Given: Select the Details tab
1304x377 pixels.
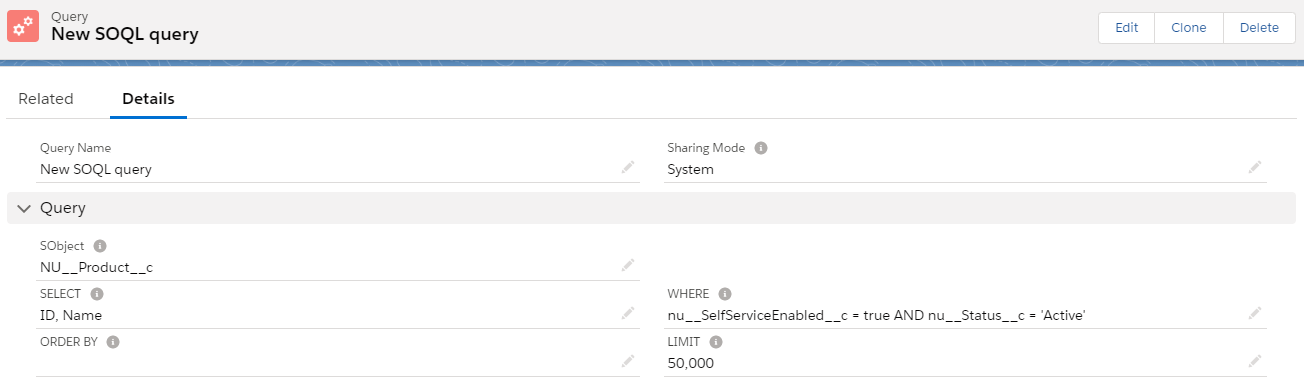Looking at the screenshot, I should [x=148, y=99].
